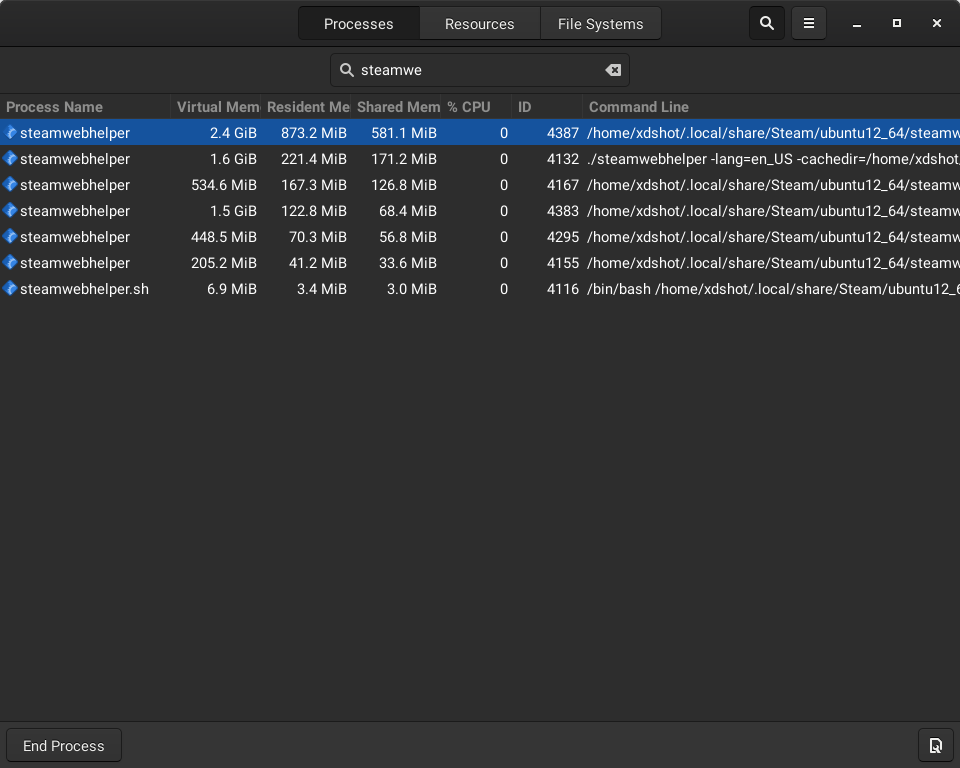Click the /bin/bash command line entry
This screenshot has height=768, width=960.
(x=773, y=289)
